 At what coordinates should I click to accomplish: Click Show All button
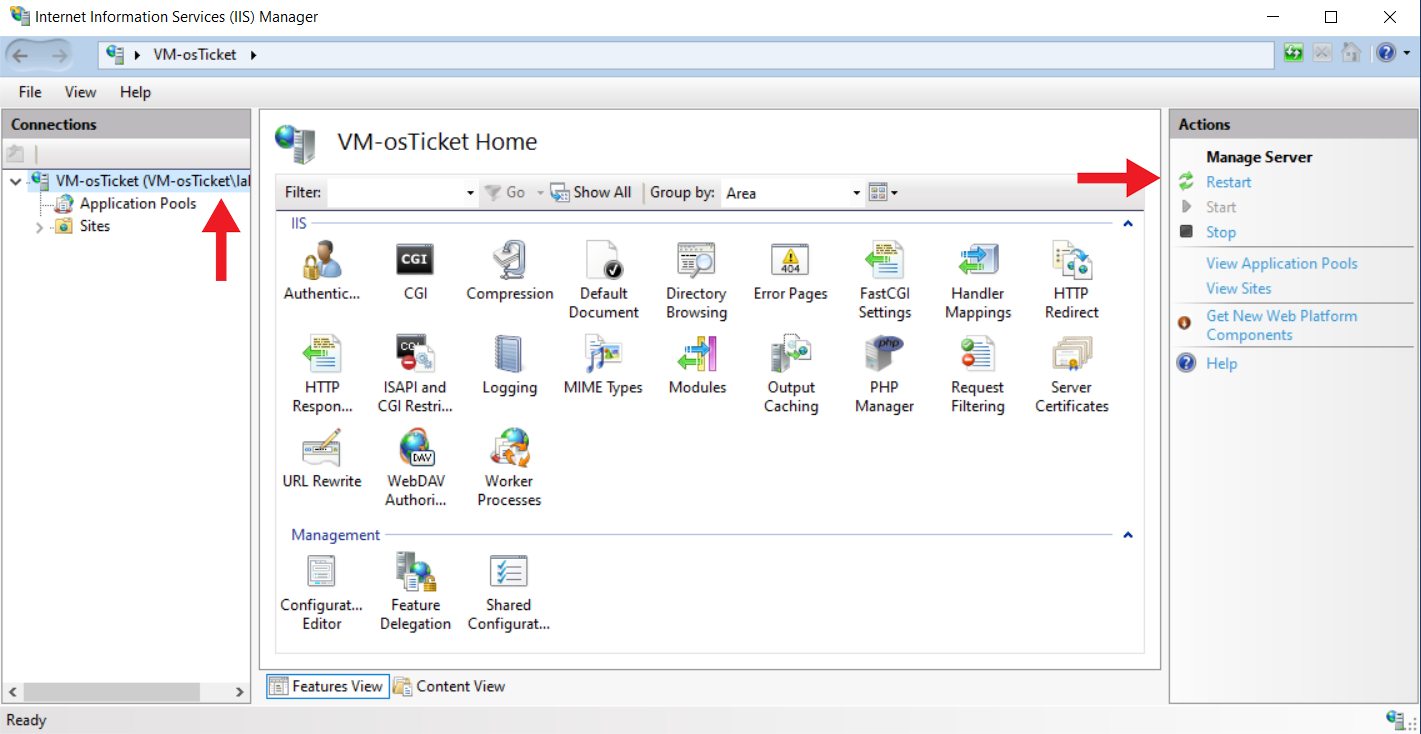(591, 192)
